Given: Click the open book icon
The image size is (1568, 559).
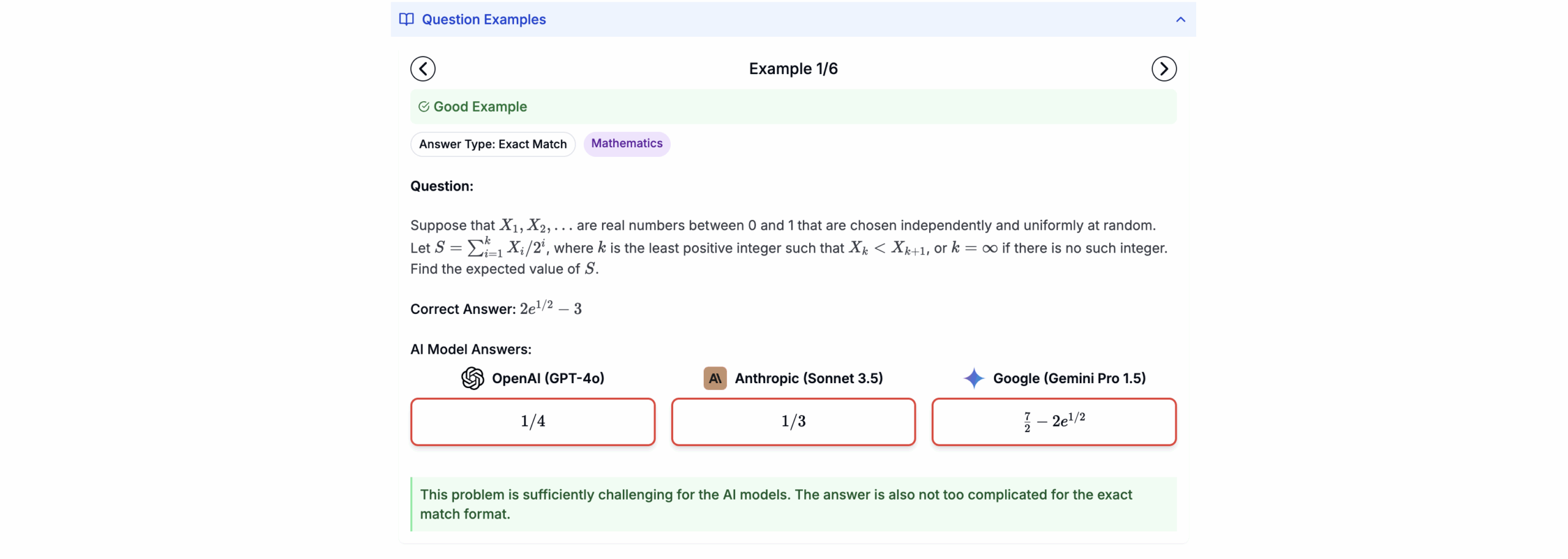Looking at the screenshot, I should tap(406, 20).
